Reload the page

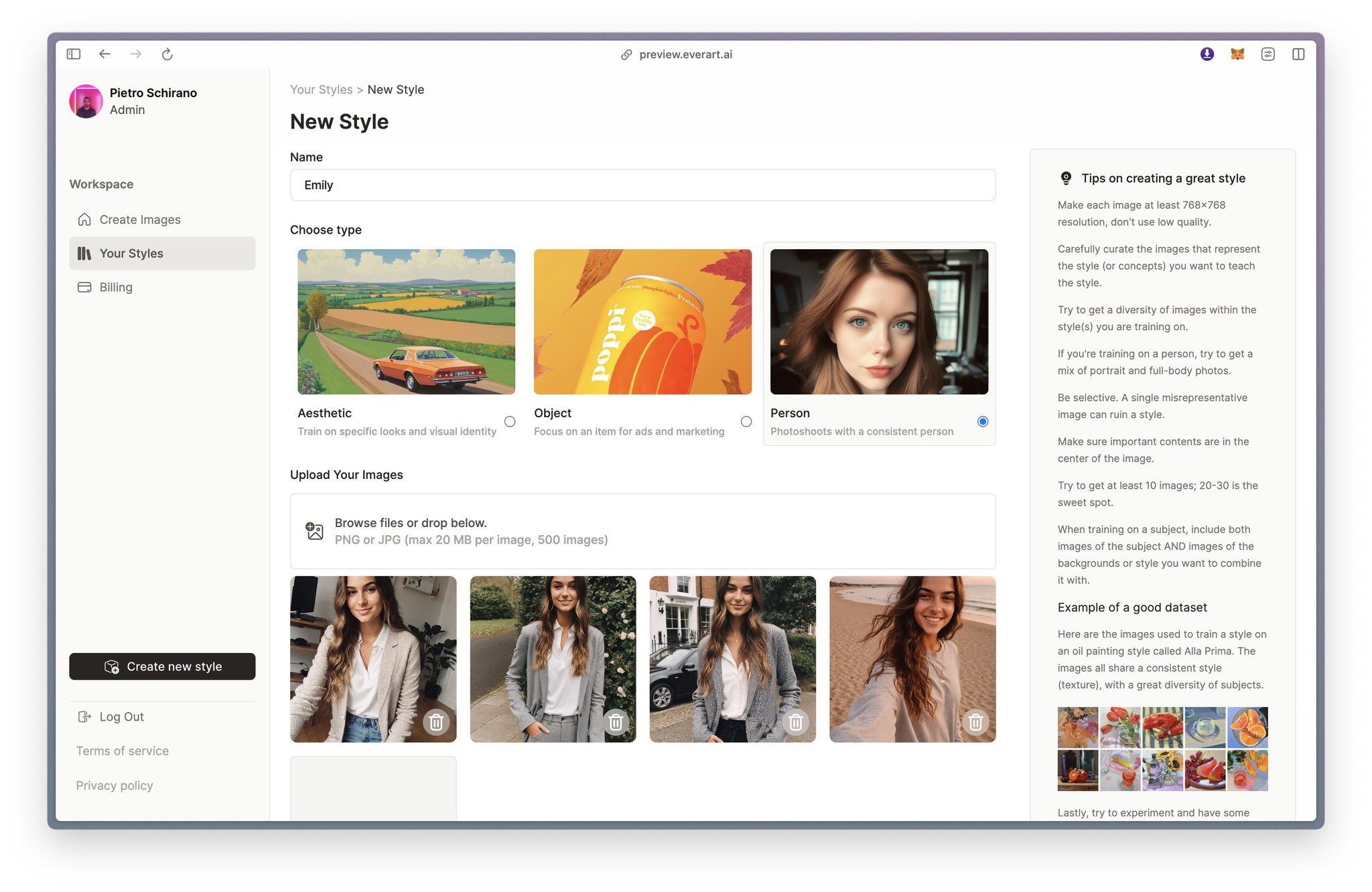tap(167, 54)
